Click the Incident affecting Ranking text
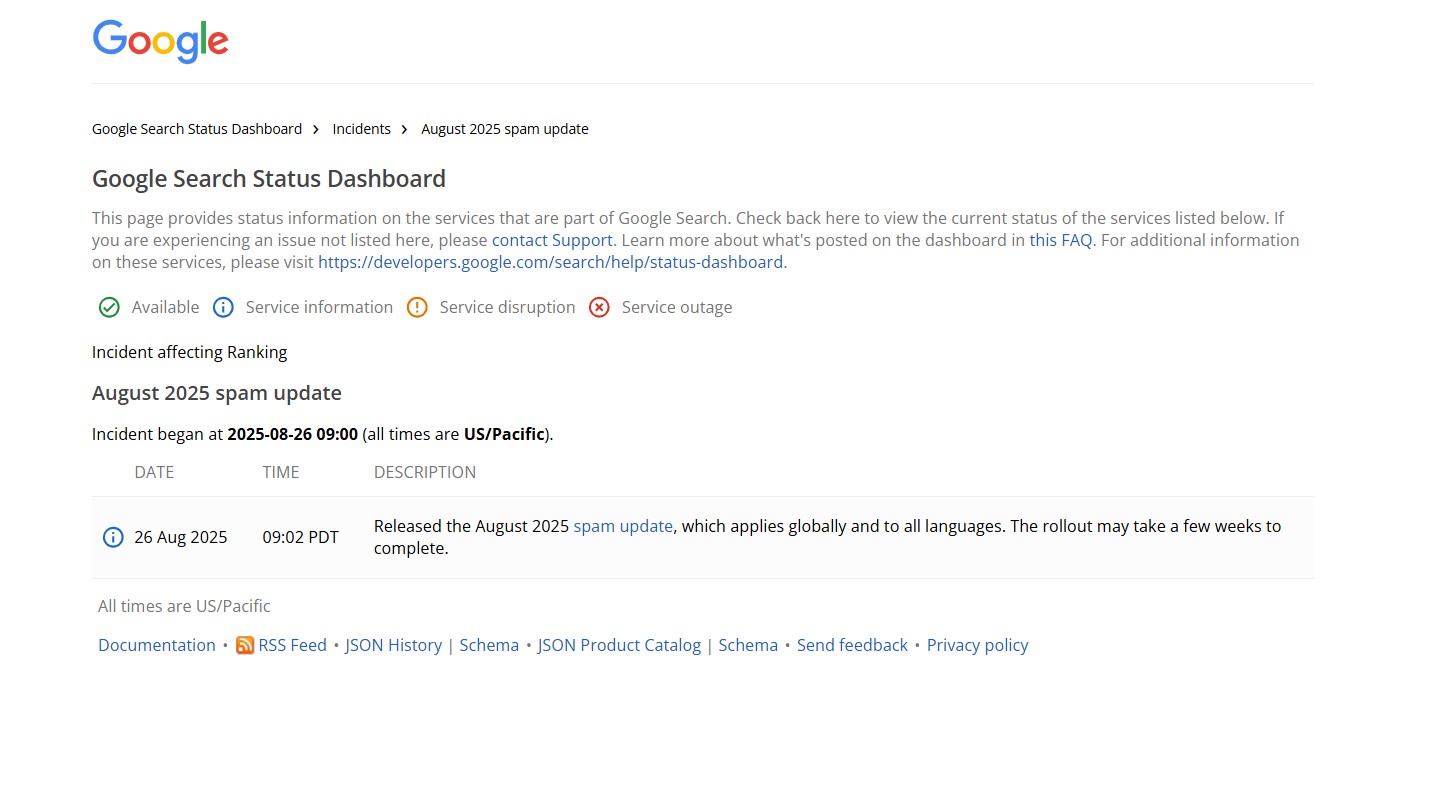 [x=190, y=352]
